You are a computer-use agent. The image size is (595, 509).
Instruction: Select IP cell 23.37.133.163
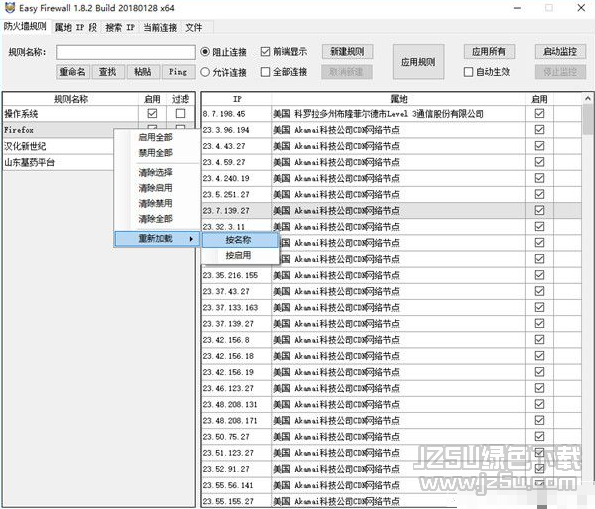coord(237,308)
